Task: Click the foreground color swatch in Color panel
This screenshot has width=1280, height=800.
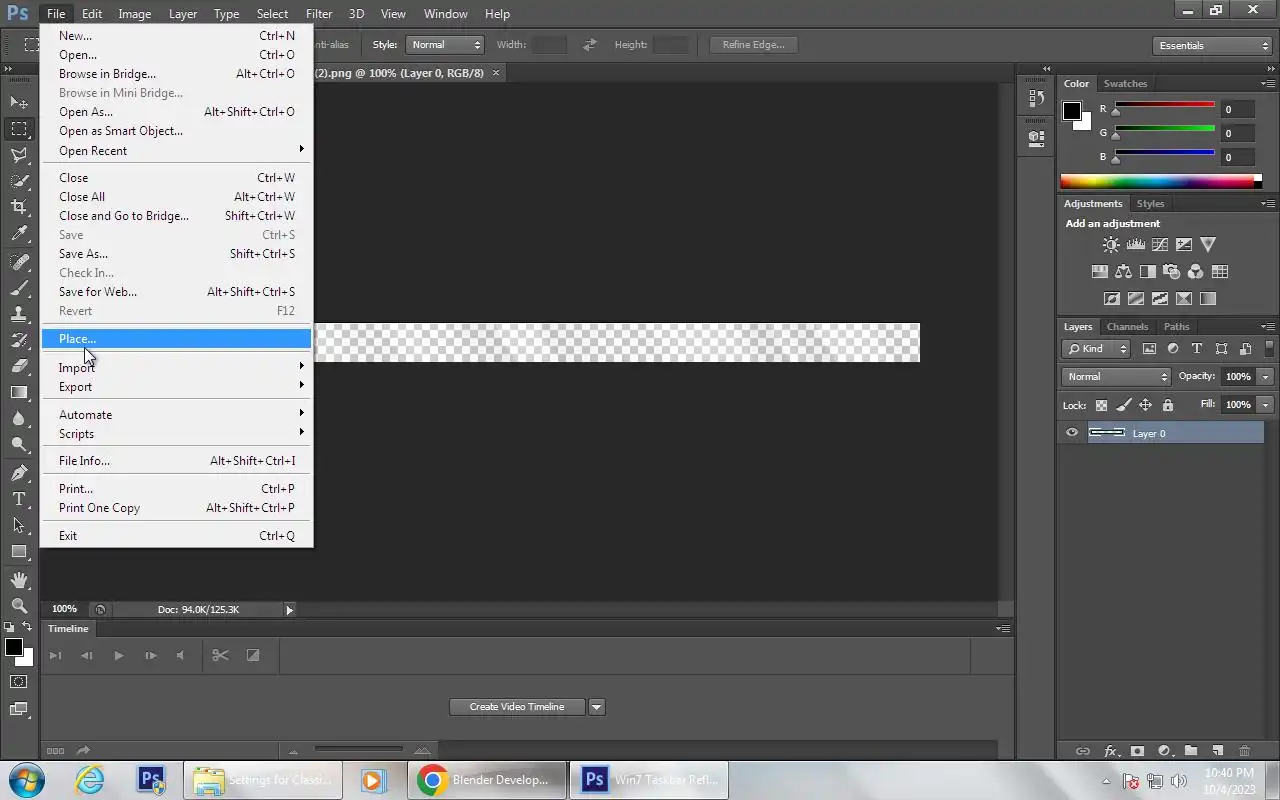Action: coord(1071,111)
